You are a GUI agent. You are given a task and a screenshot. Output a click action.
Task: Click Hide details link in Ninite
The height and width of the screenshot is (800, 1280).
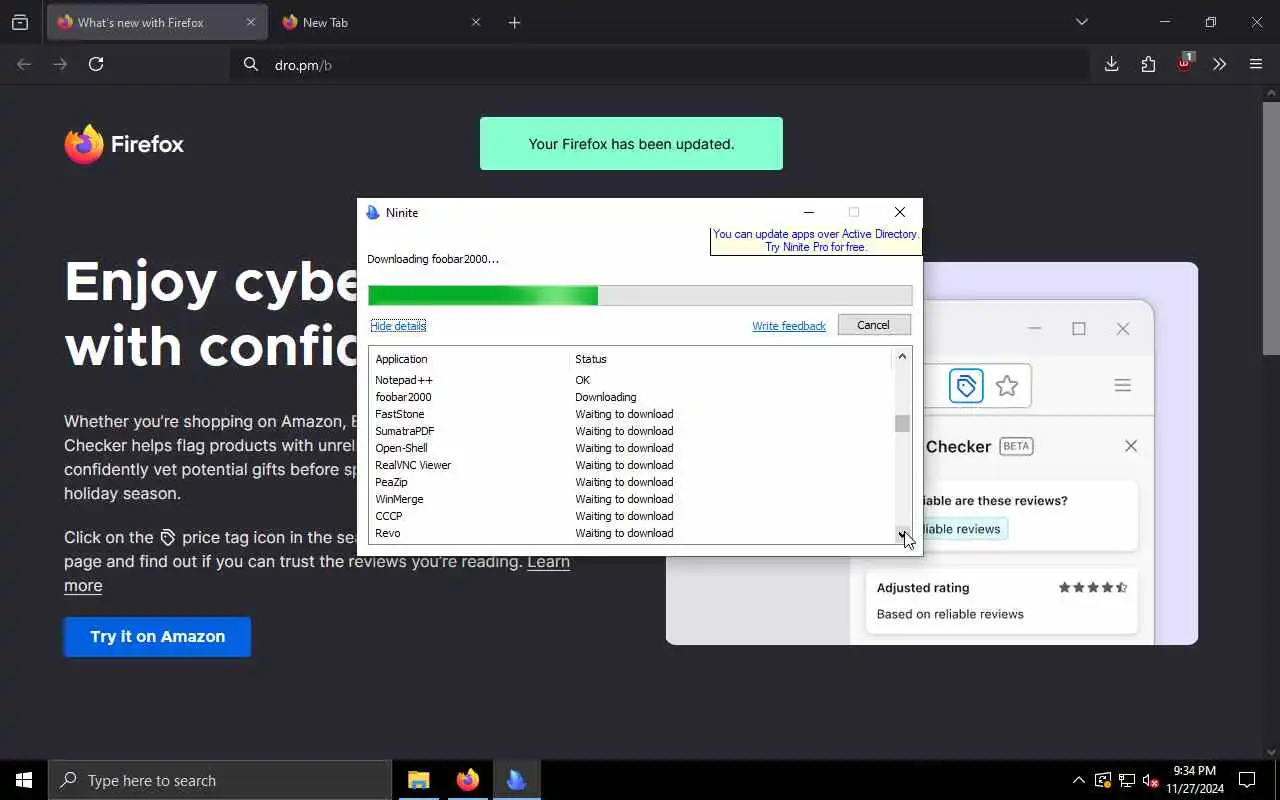(398, 326)
